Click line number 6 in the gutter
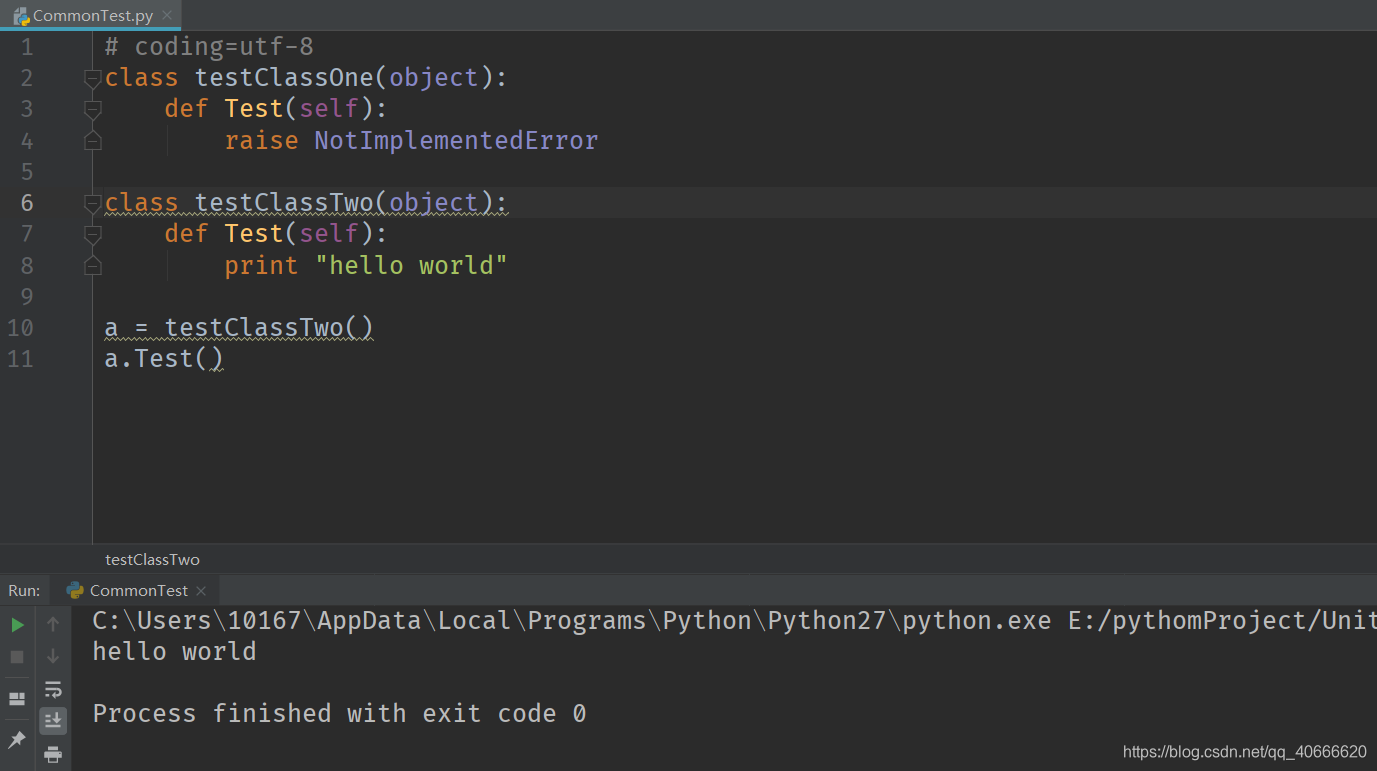Screen dimensions: 1377x771 point(26,203)
